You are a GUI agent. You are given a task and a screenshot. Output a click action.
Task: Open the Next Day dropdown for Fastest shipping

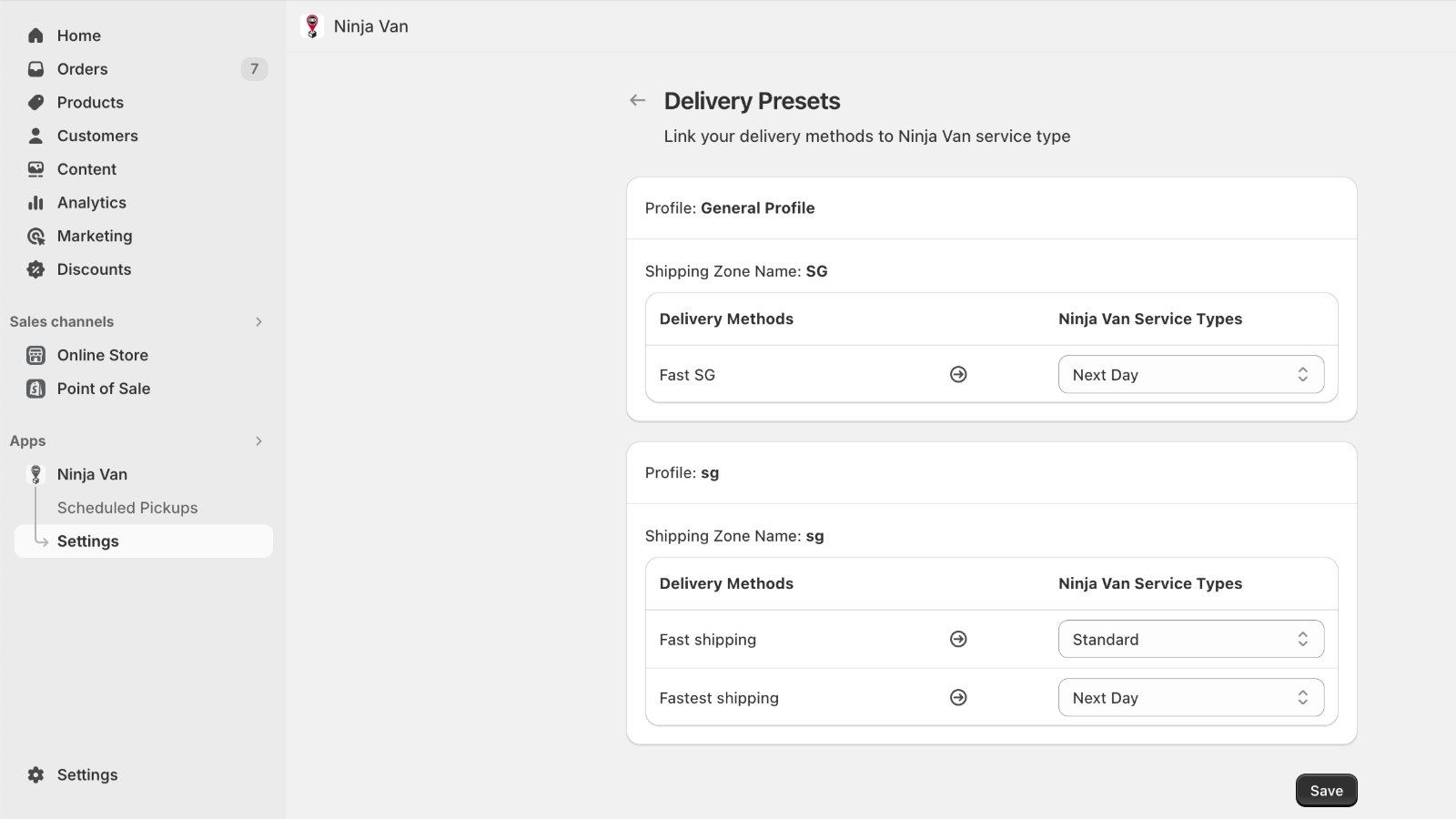point(1191,697)
